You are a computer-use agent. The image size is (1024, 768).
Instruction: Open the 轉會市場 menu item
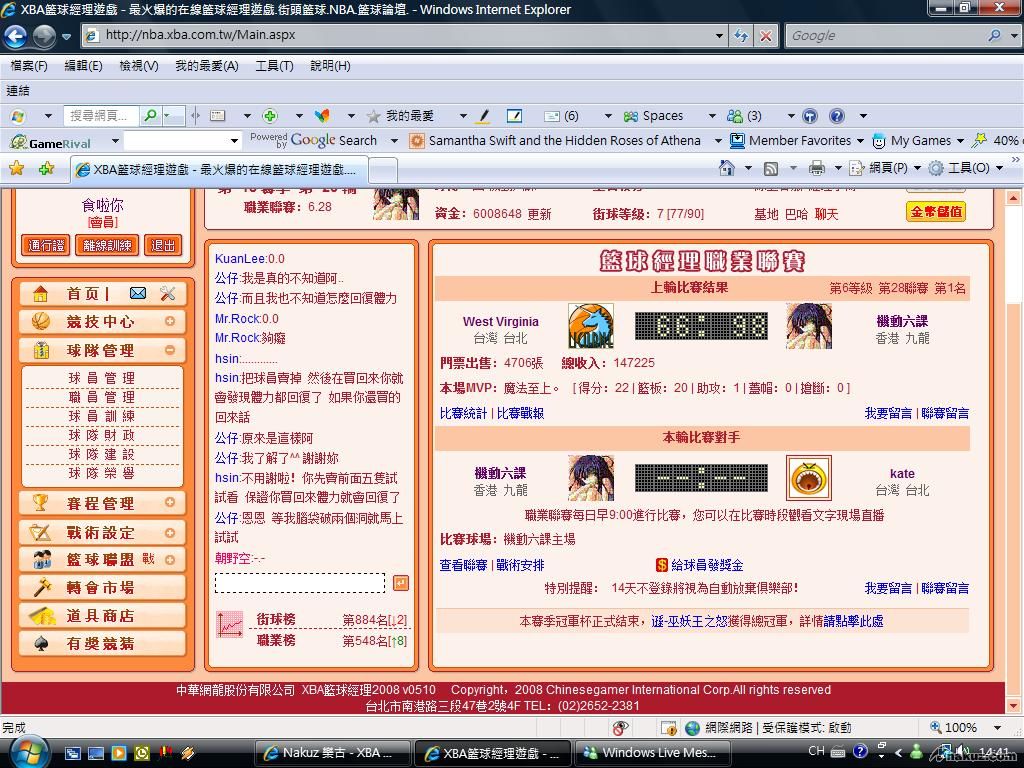click(x=103, y=588)
